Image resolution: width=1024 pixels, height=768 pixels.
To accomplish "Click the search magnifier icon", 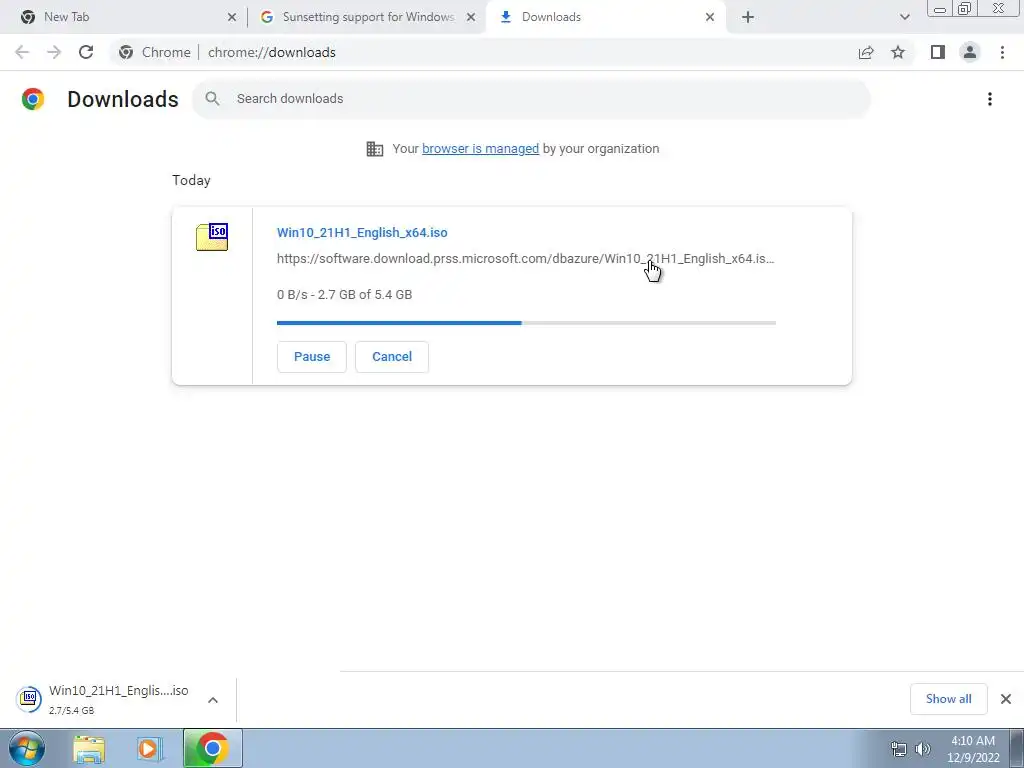I will tap(212, 99).
